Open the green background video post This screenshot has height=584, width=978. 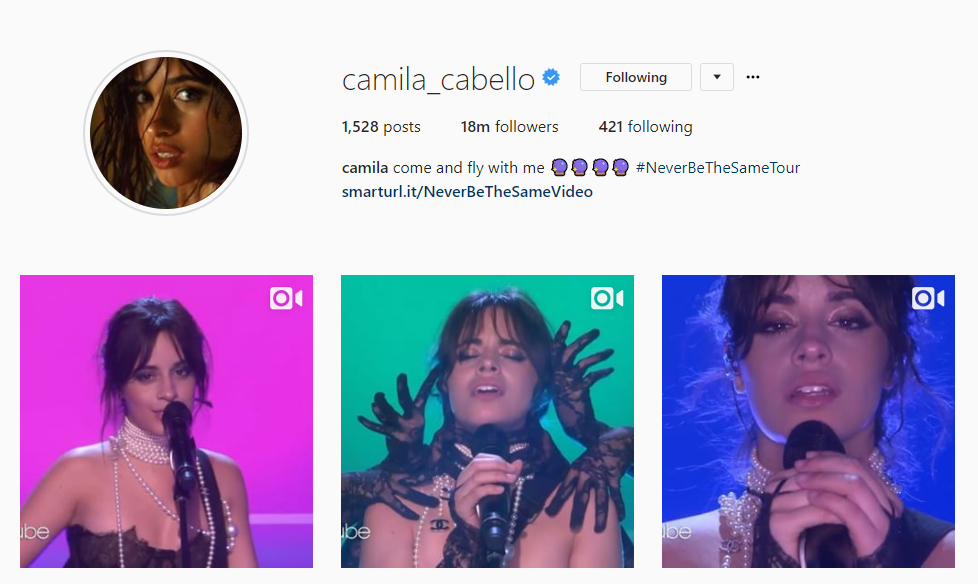pos(487,421)
